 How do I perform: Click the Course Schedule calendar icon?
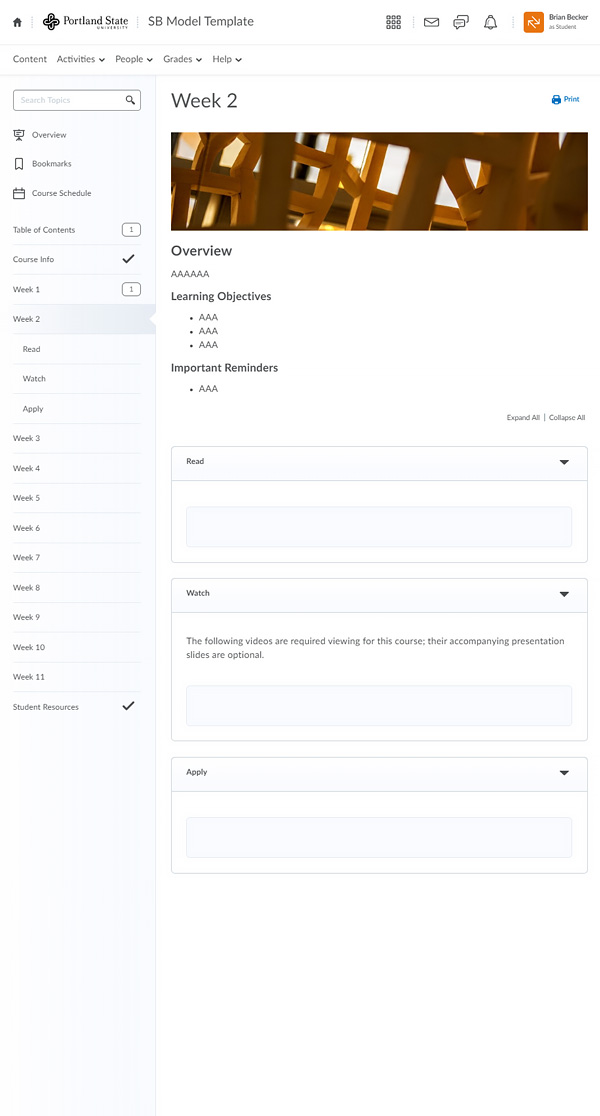click(19, 193)
